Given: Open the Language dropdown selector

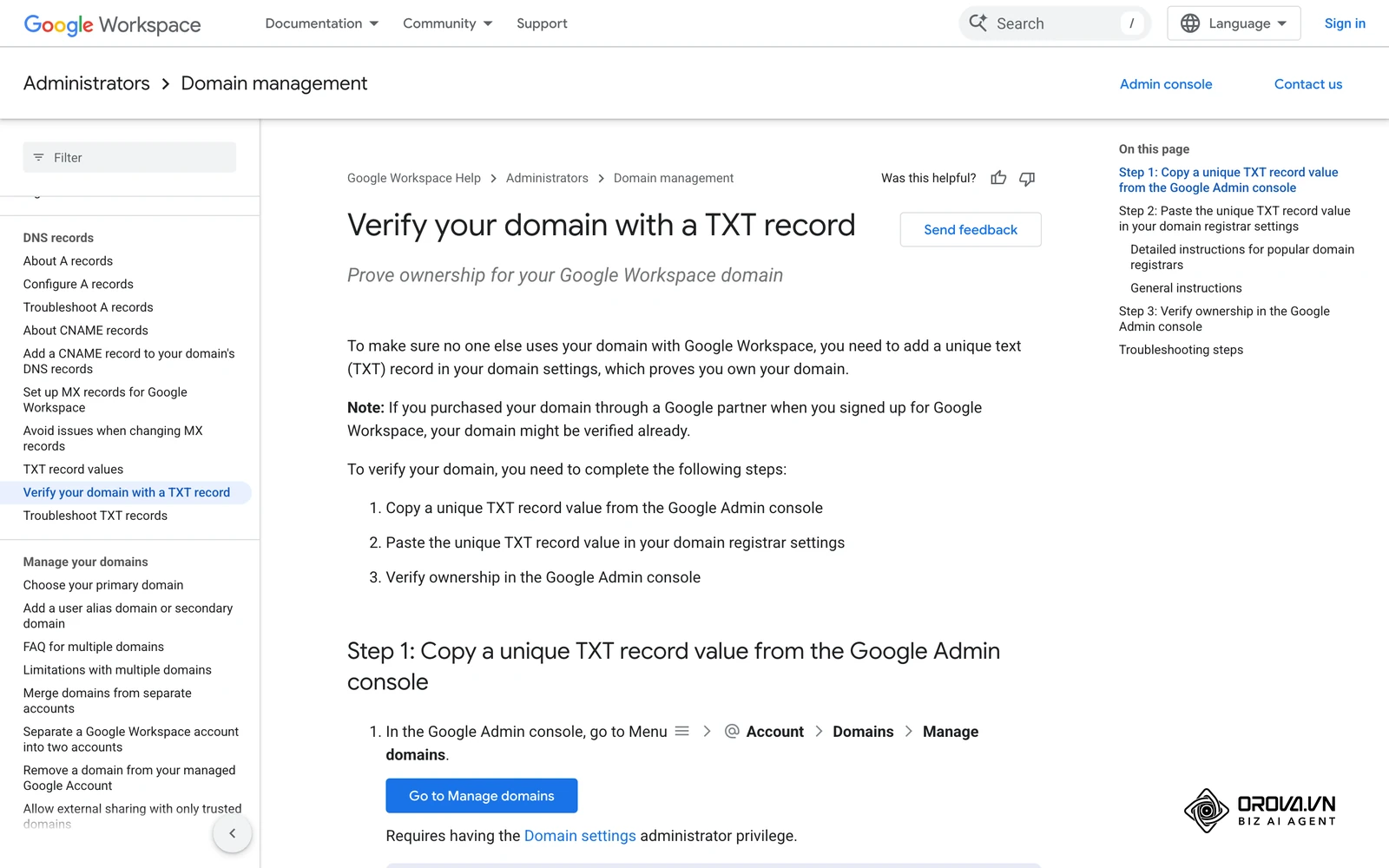Looking at the screenshot, I should coord(1234,23).
